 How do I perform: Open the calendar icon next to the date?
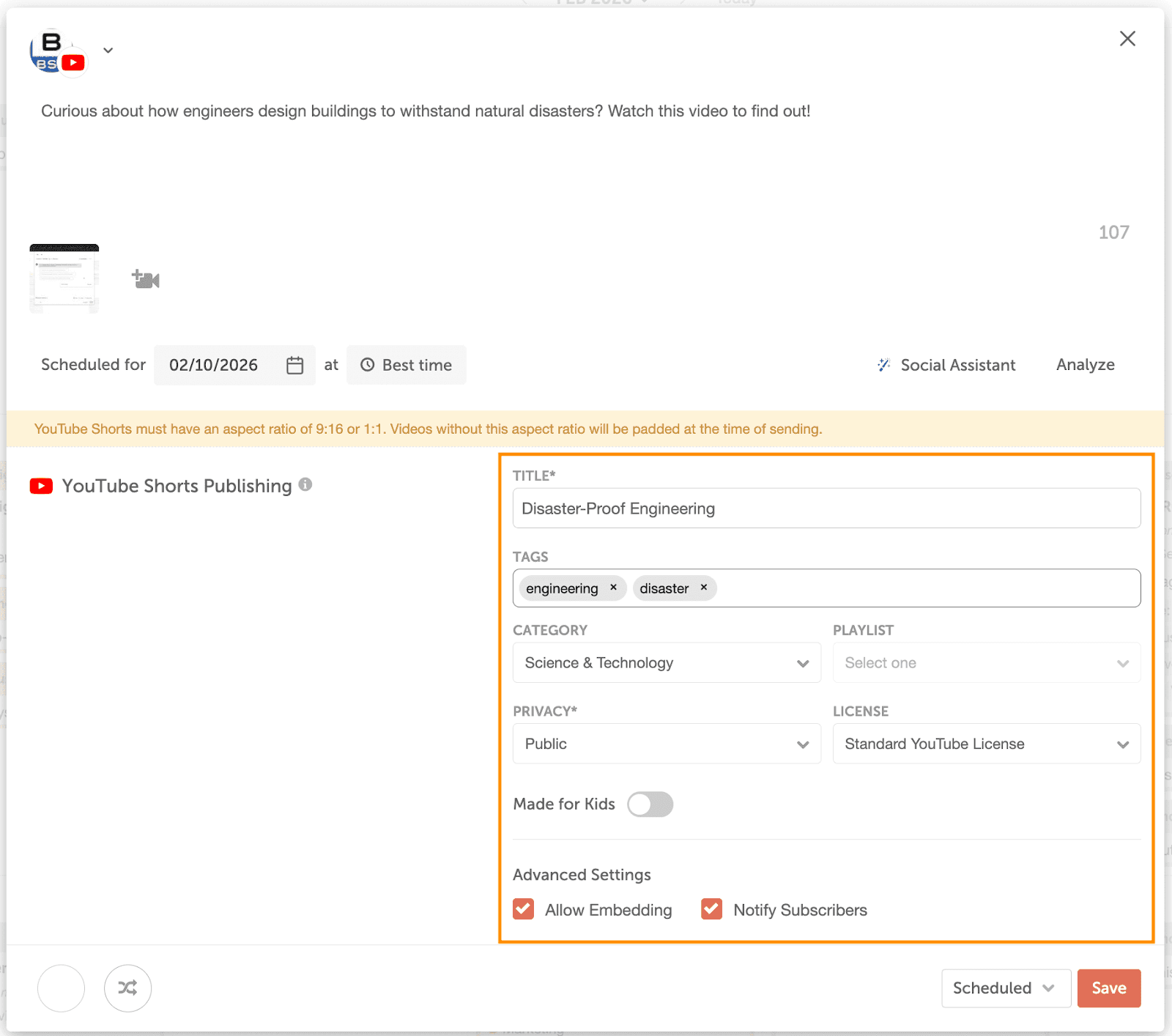[294, 365]
